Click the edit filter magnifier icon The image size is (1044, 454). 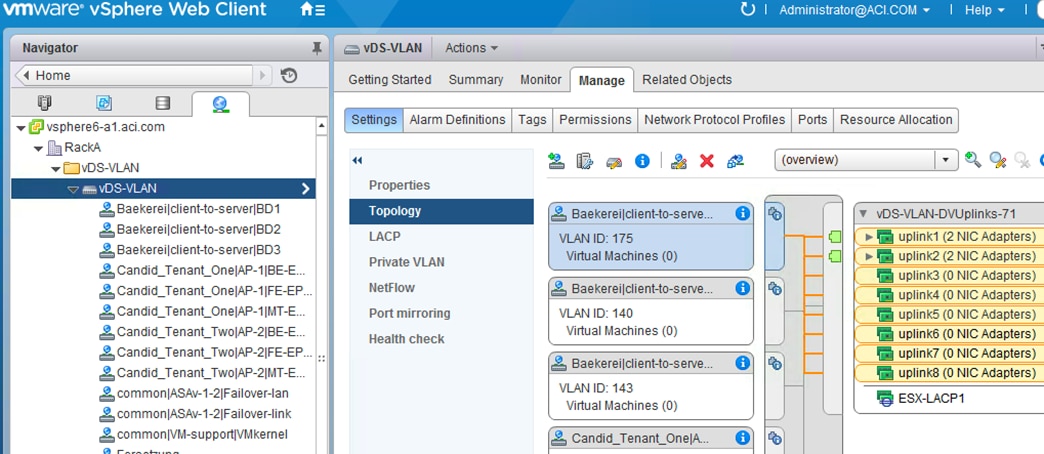point(997,160)
